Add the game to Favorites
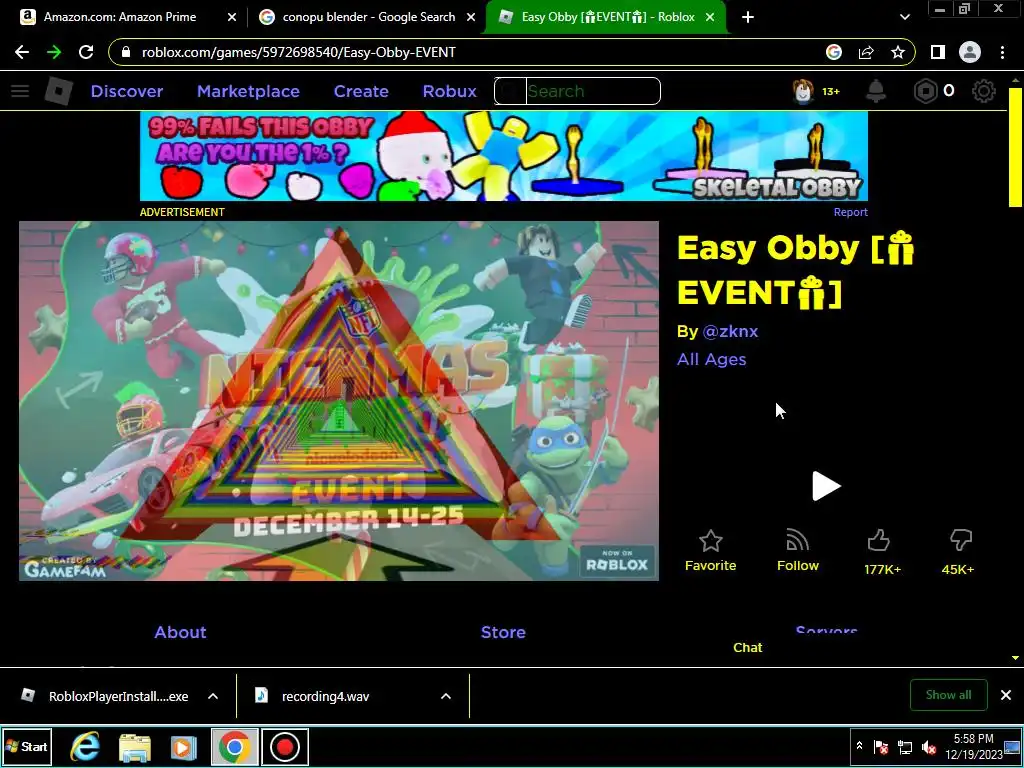The image size is (1024, 768). pyautogui.click(x=711, y=551)
